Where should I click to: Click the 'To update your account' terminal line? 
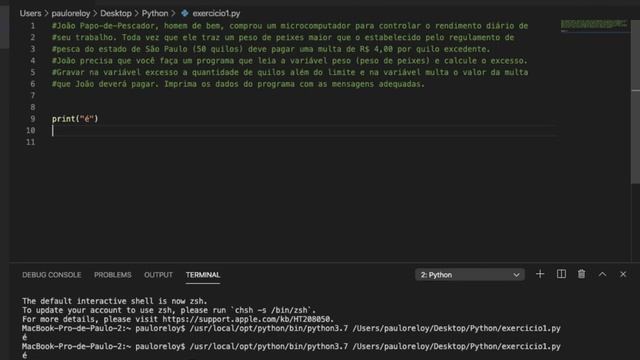point(169,310)
